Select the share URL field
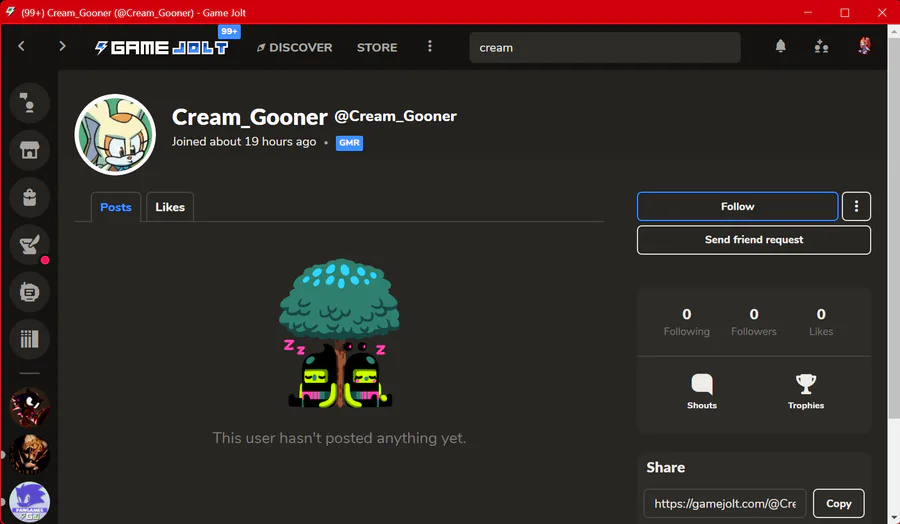This screenshot has width=900, height=524. (x=725, y=503)
